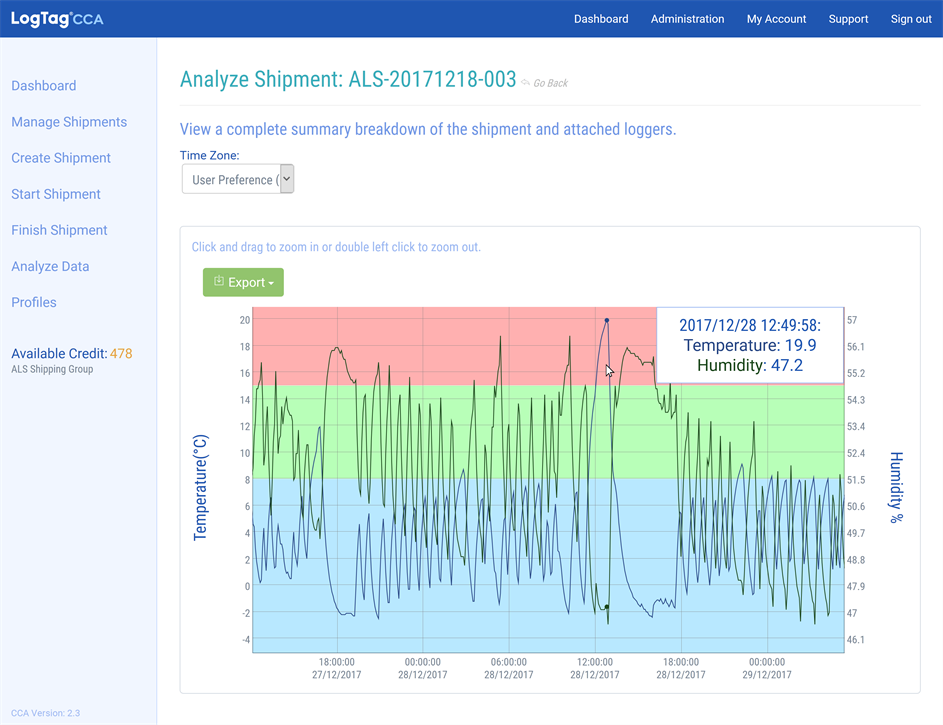Open the Export dropdown button
The width and height of the screenshot is (943, 725).
(x=243, y=282)
